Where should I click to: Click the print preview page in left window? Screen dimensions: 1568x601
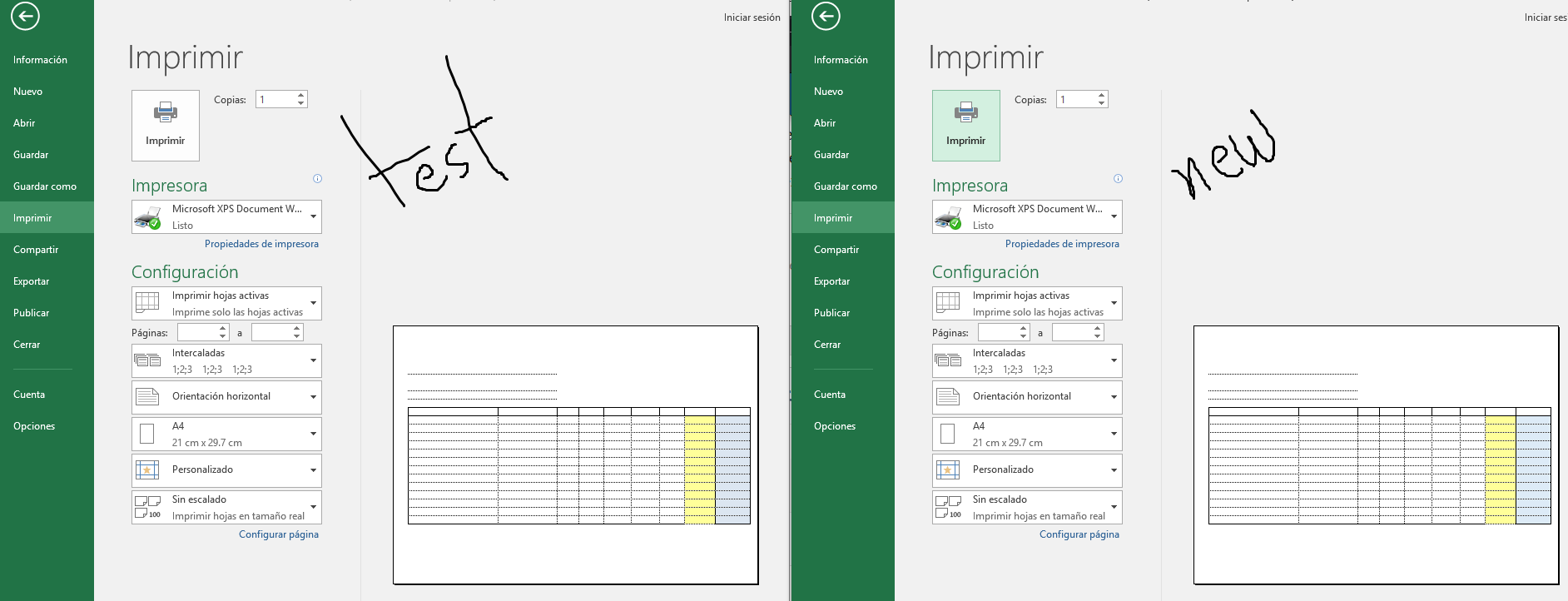[575, 455]
